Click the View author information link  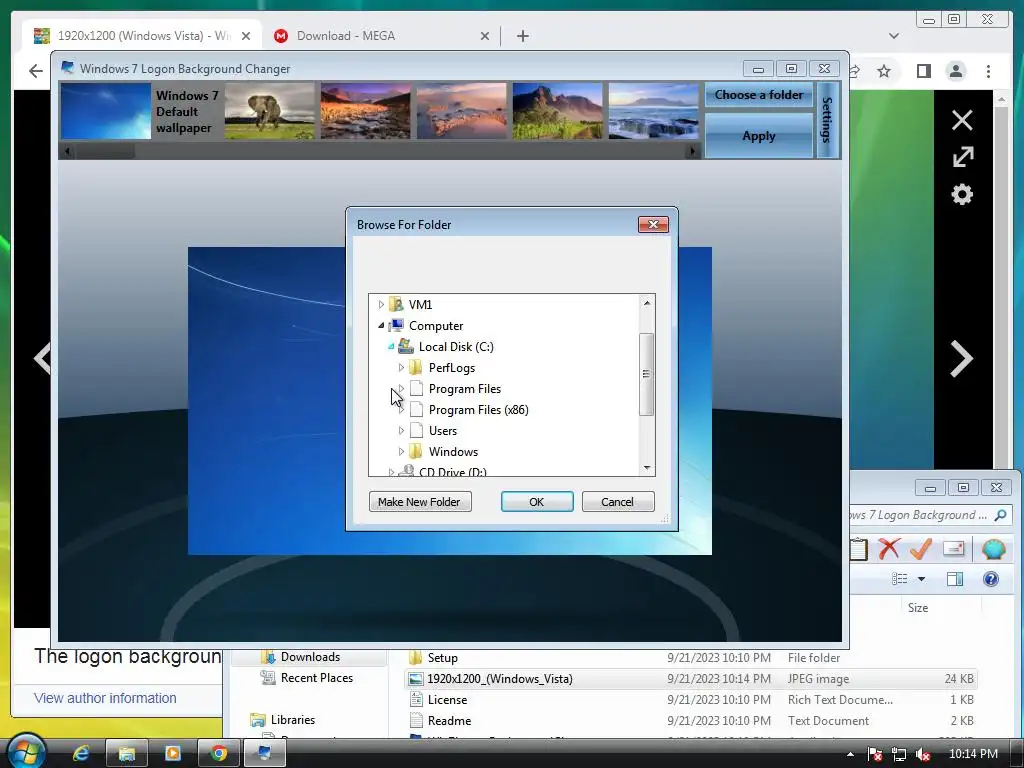[x=105, y=698]
